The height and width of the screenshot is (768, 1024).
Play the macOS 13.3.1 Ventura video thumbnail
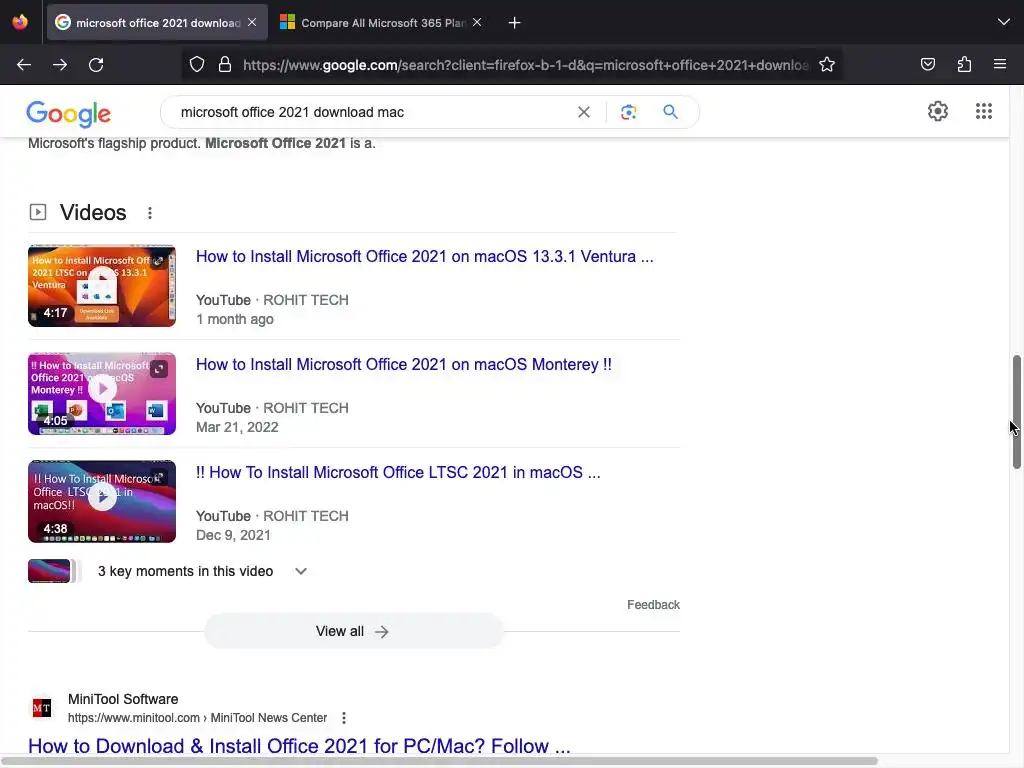102,285
